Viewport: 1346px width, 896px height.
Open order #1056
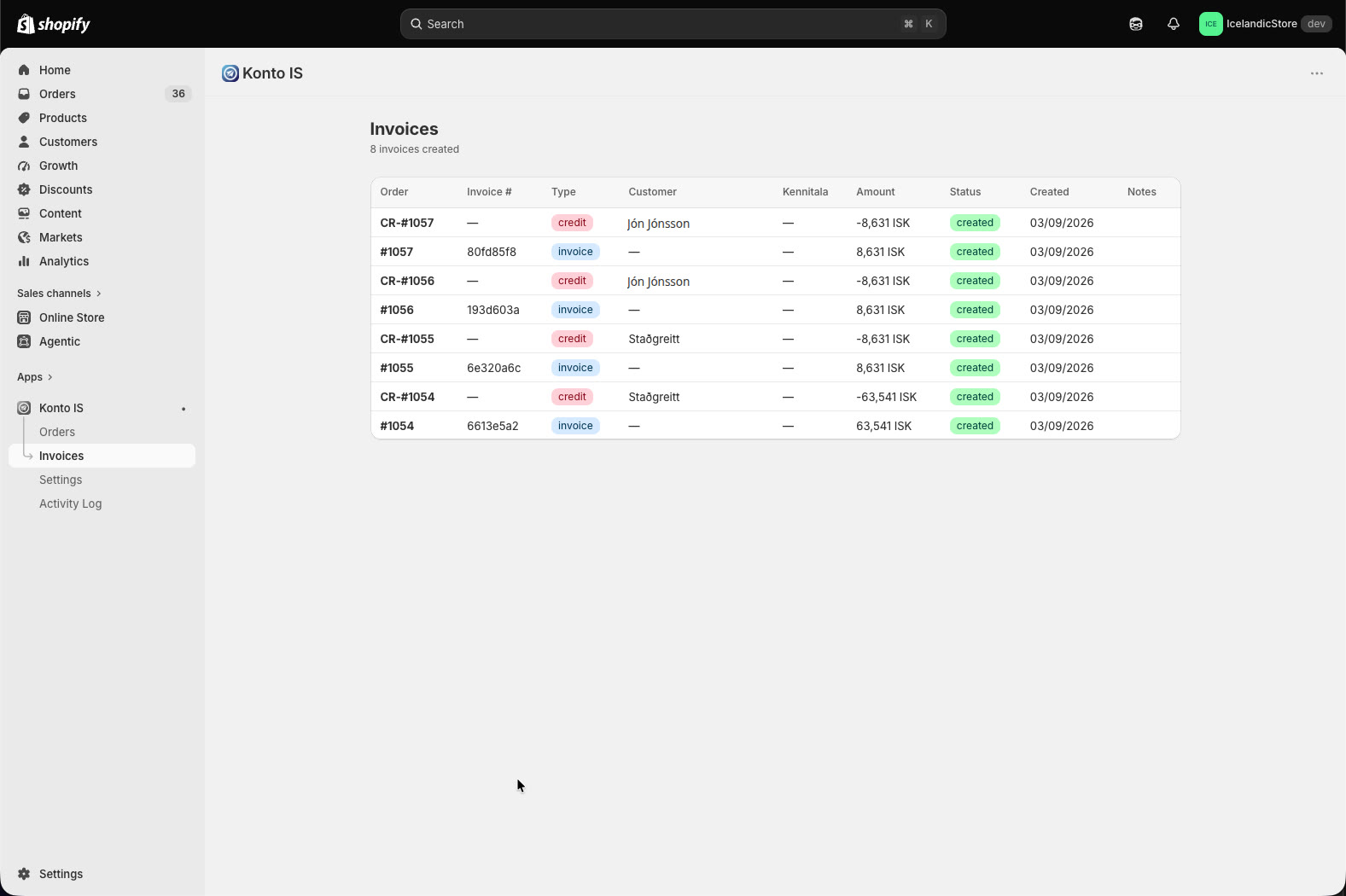(397, 310)
